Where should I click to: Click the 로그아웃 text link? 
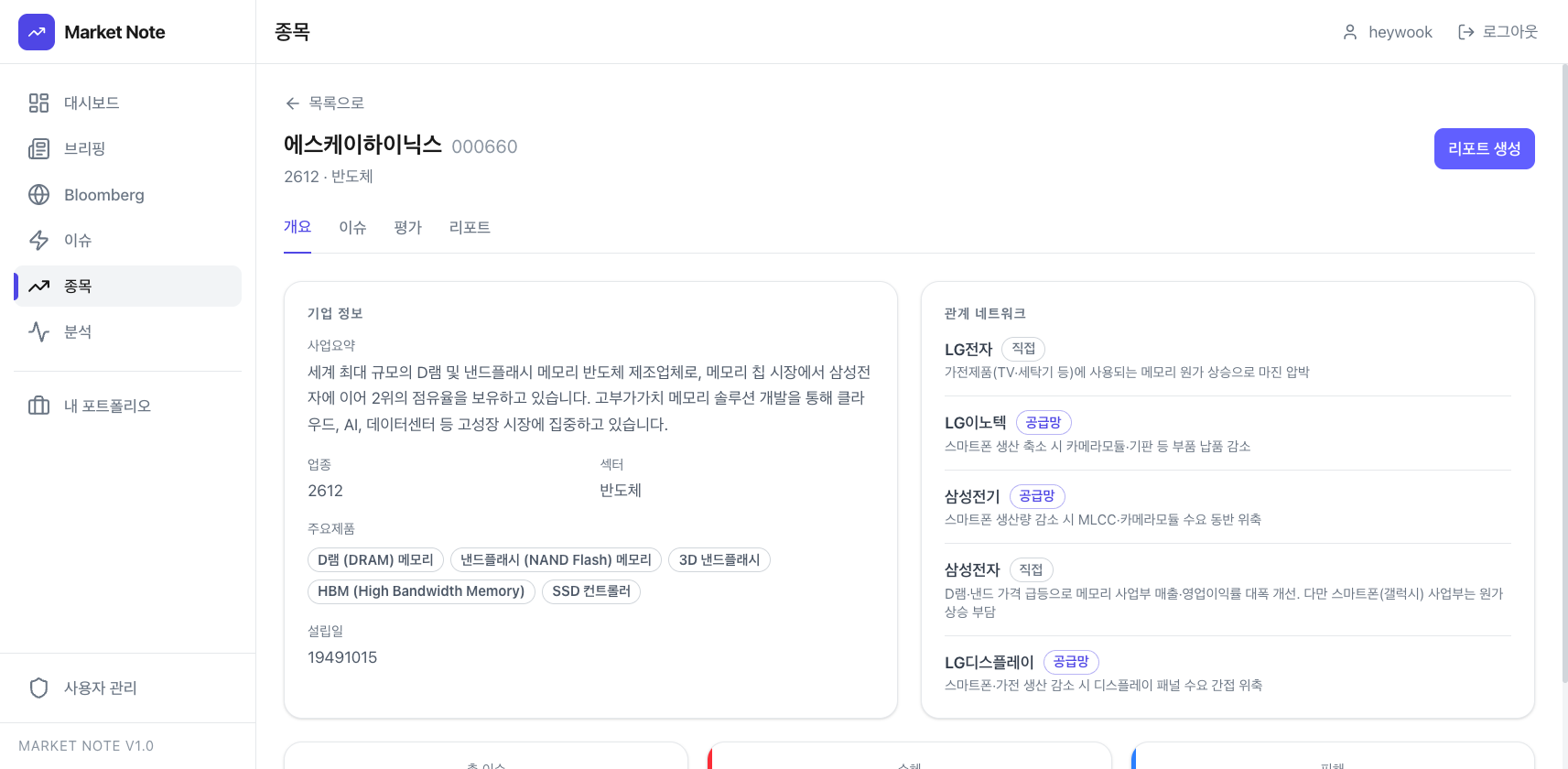point(1510,32)
